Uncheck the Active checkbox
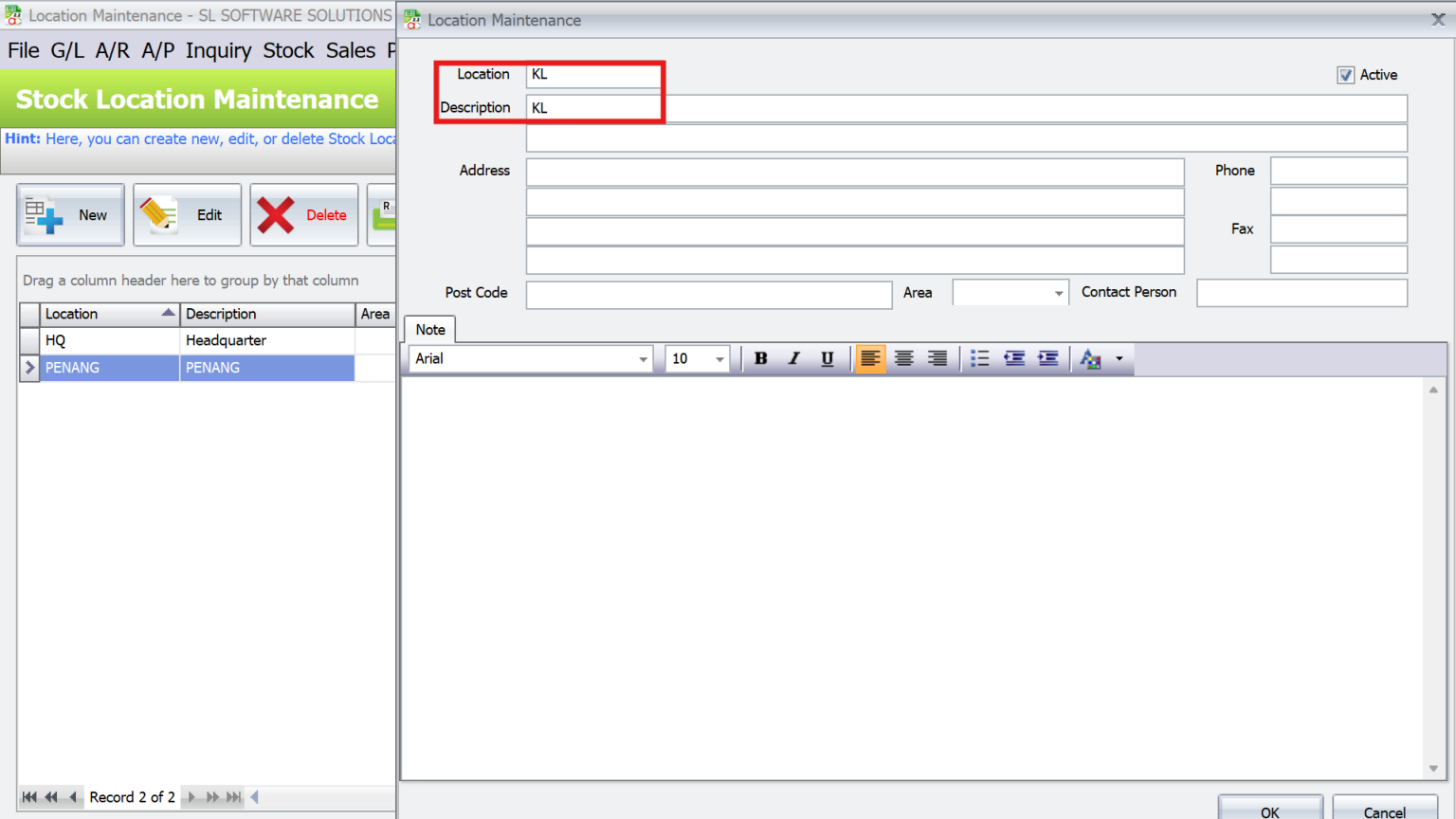Viewport: 1456px width, 819px height. [1346, 75]
